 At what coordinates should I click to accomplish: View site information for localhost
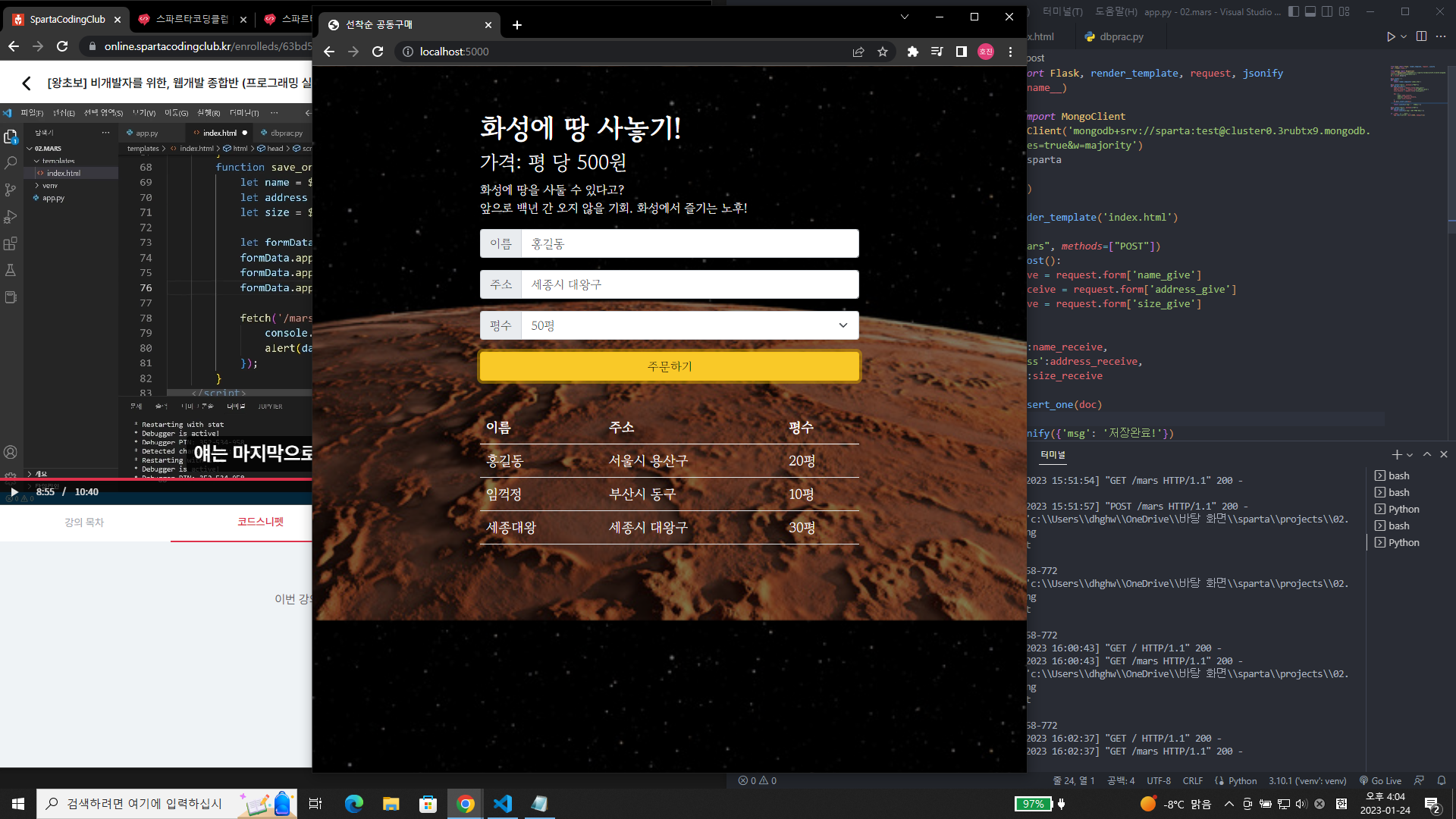407,52
